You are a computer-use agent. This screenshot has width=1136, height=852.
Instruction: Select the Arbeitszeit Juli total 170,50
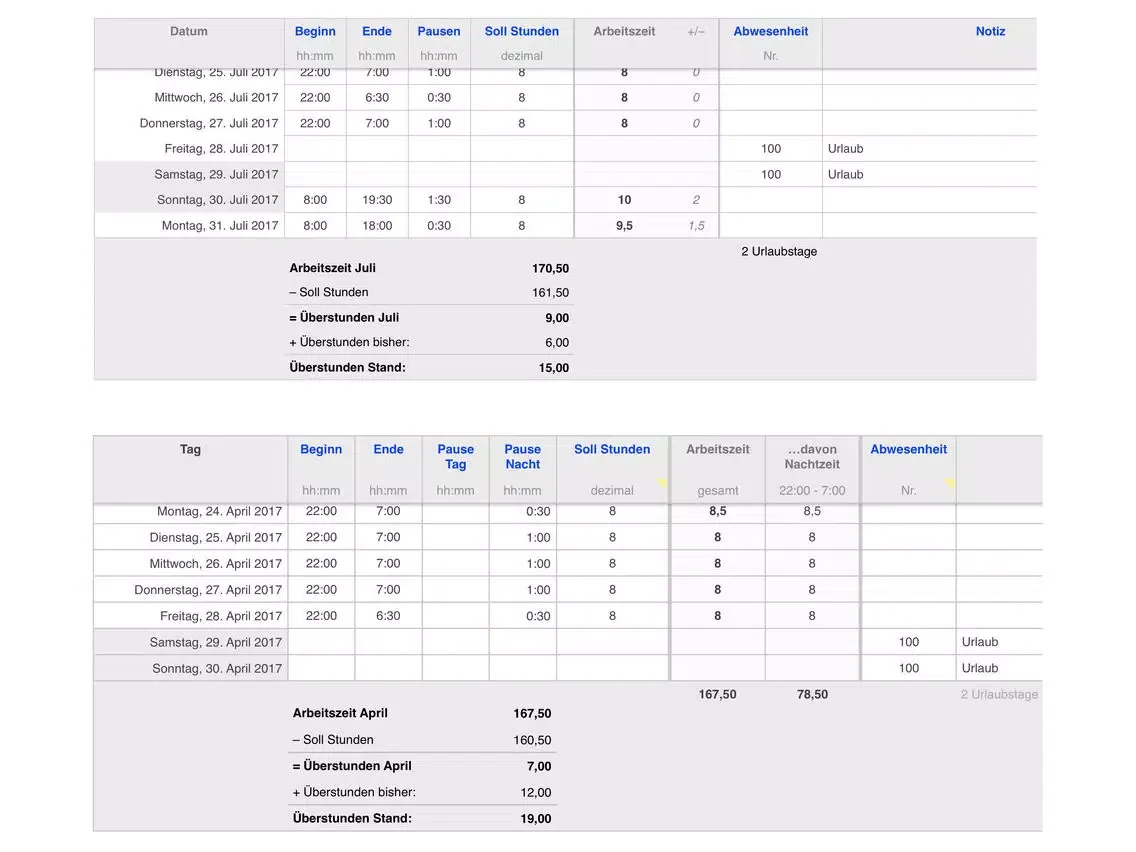pyautogui.click(x=551, y=268)
